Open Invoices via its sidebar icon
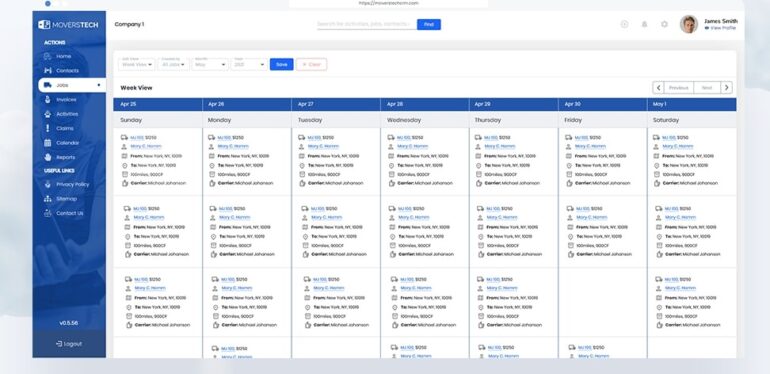 point(48,100)
